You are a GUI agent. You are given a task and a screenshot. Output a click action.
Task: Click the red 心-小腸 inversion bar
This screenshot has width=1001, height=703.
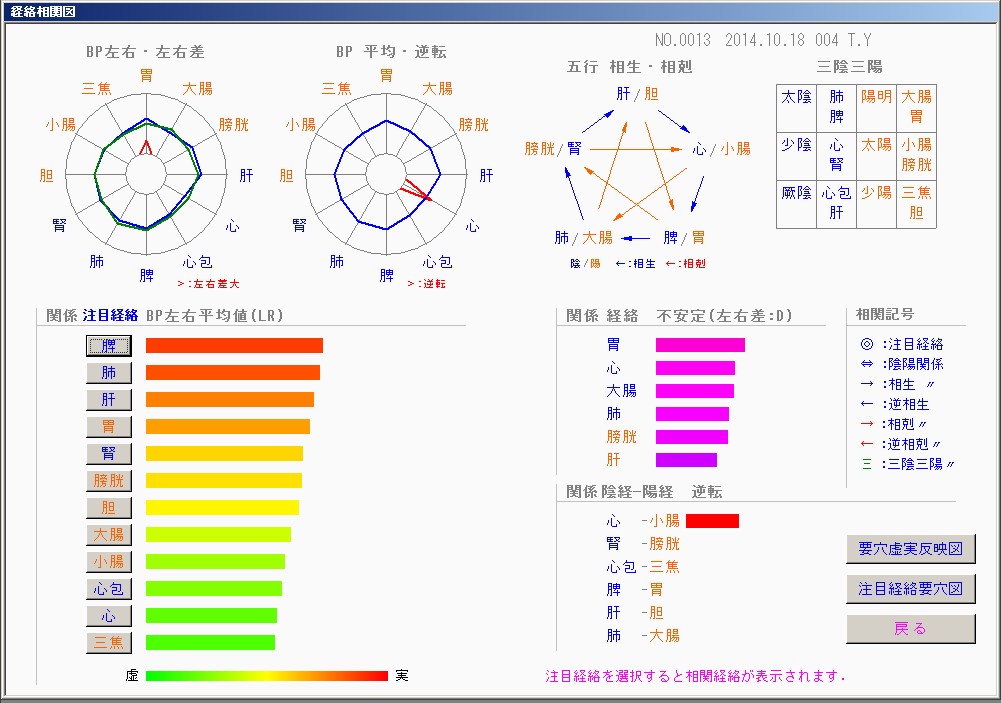tap(712, 521)
